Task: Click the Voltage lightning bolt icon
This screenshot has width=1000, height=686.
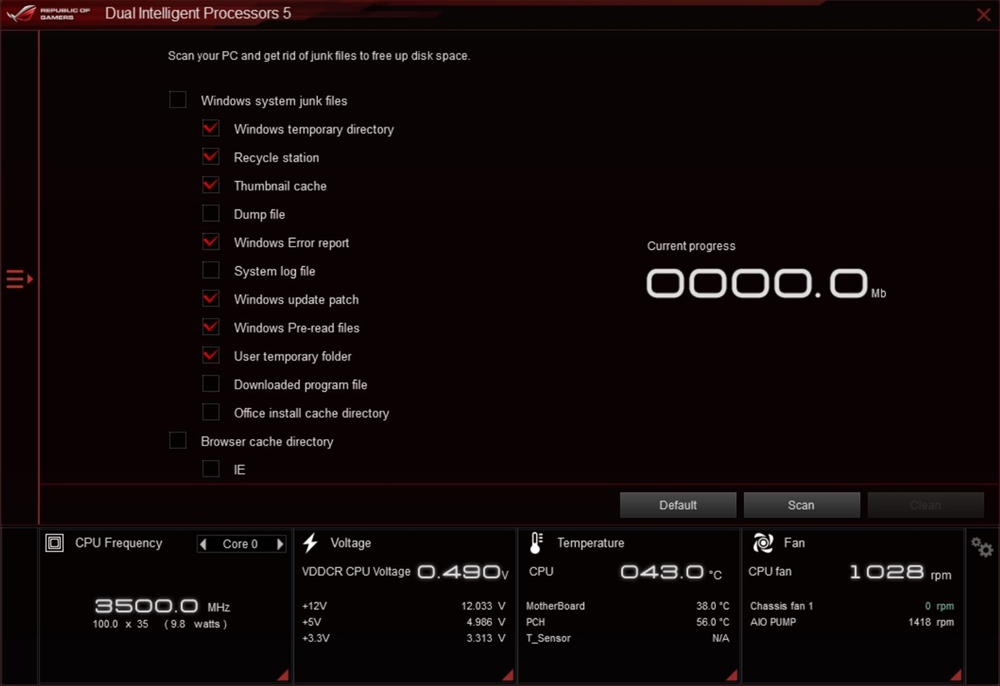Action: pos(310,543)
